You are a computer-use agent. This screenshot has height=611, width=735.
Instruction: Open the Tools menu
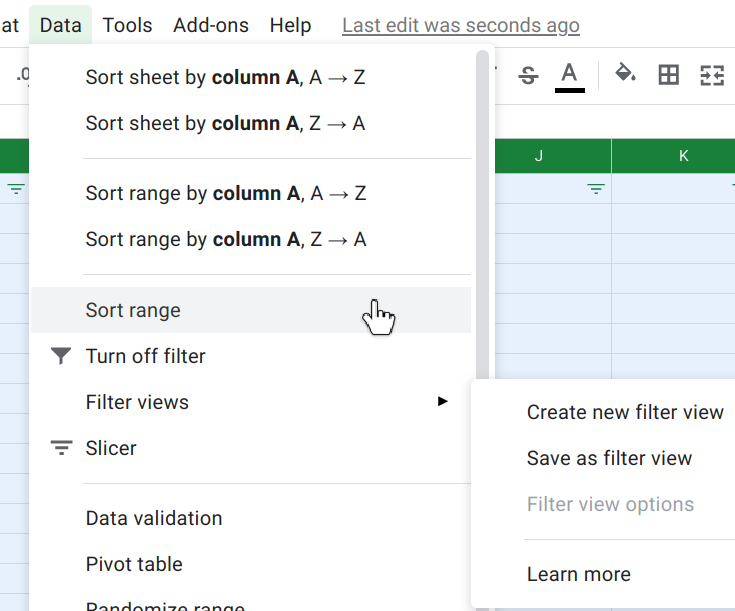[x=127, y=25]
